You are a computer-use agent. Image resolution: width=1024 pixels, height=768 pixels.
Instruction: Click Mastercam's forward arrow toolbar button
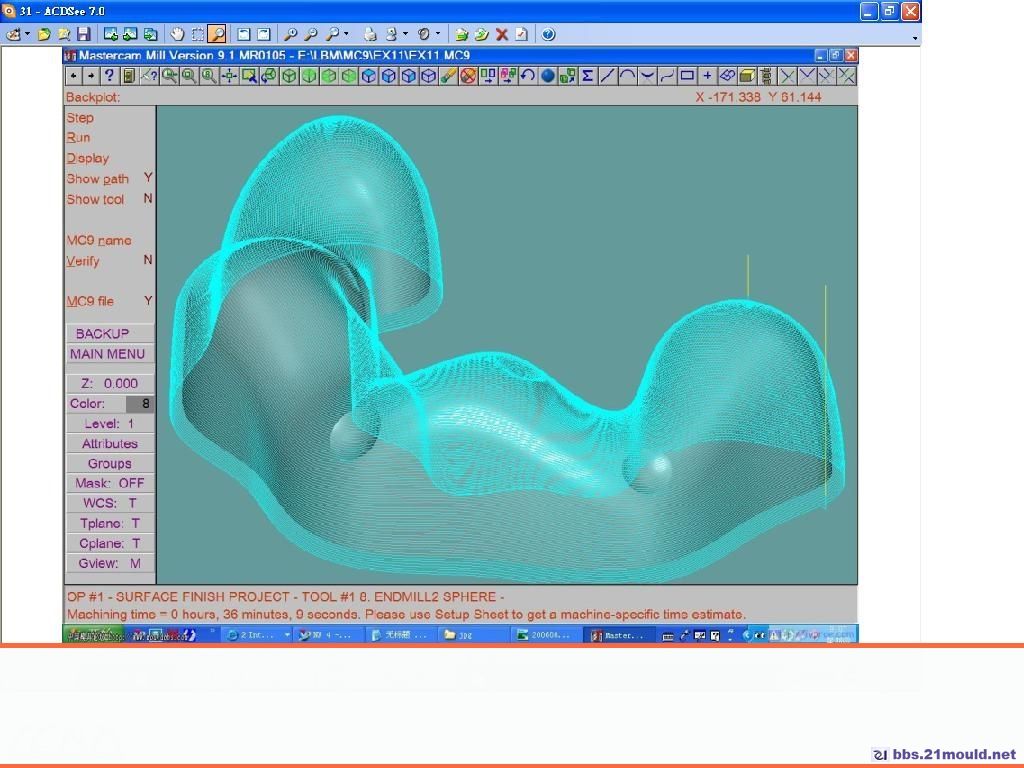point(91,76)
